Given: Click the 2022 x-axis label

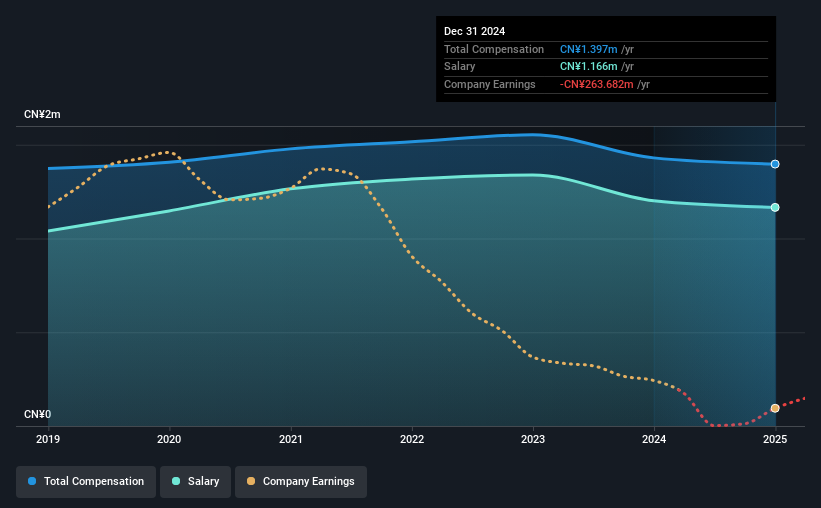Looking at the screenshot, I should pos(412,439).
